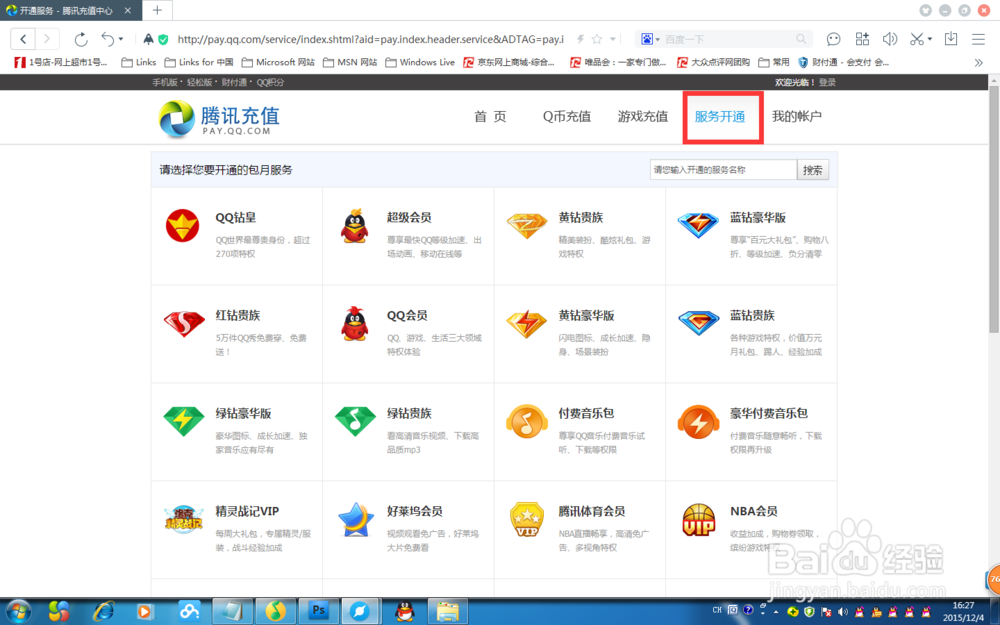Go to the 游戏充值 section
1000x625 pixels.
click(x=643, y=116)
